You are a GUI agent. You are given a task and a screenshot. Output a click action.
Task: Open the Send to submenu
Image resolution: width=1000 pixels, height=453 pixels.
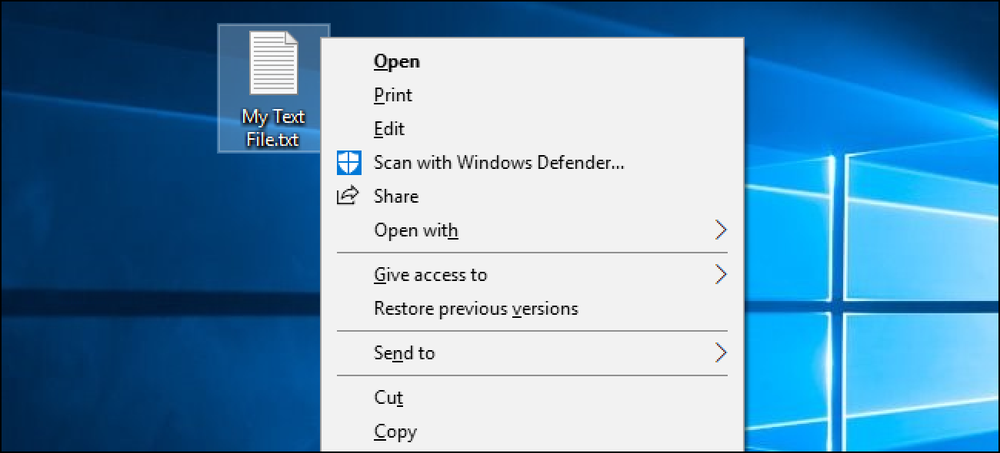pyautogui.click(x=532, y=353)
